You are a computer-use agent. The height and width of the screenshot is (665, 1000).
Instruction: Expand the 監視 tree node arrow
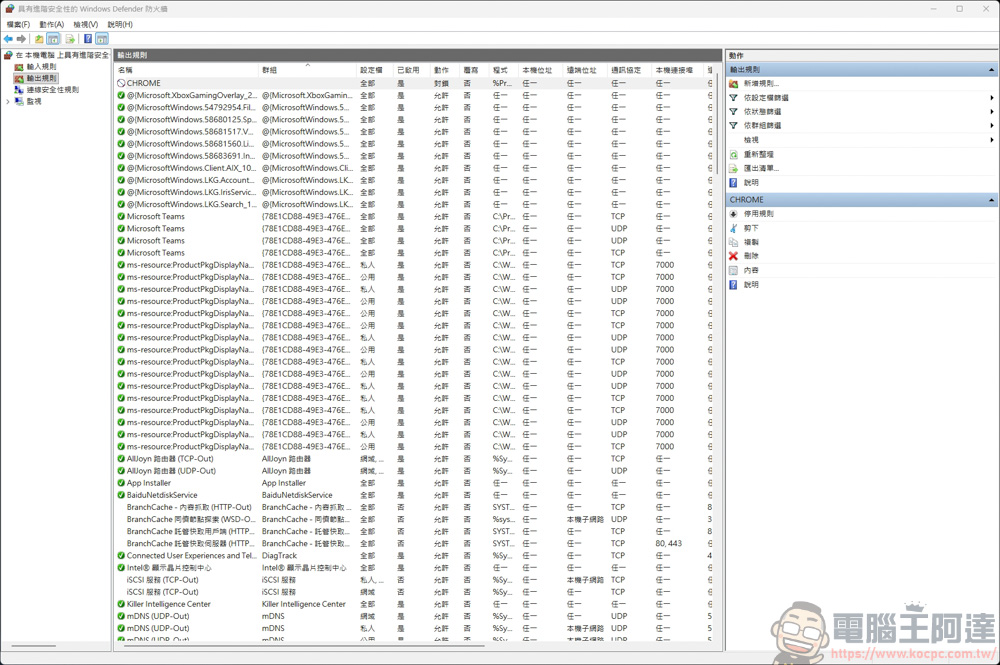(8, 101)
